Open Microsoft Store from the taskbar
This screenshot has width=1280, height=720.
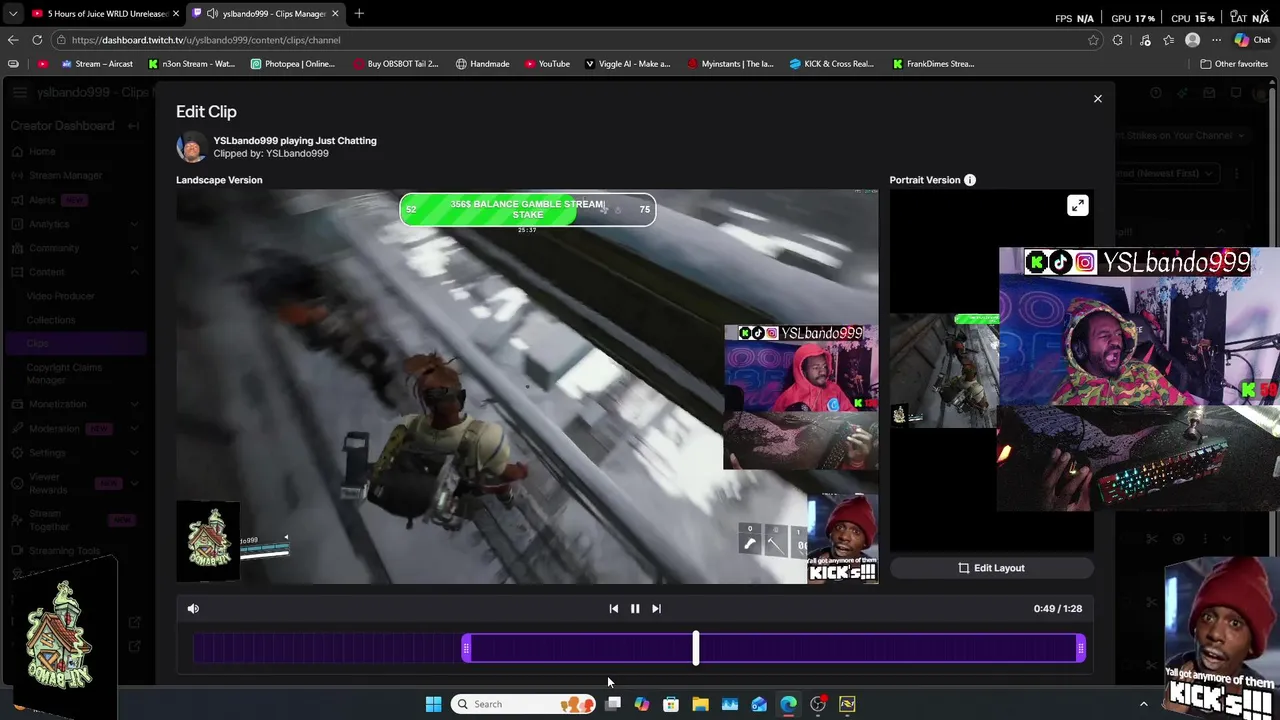point(671,704)
